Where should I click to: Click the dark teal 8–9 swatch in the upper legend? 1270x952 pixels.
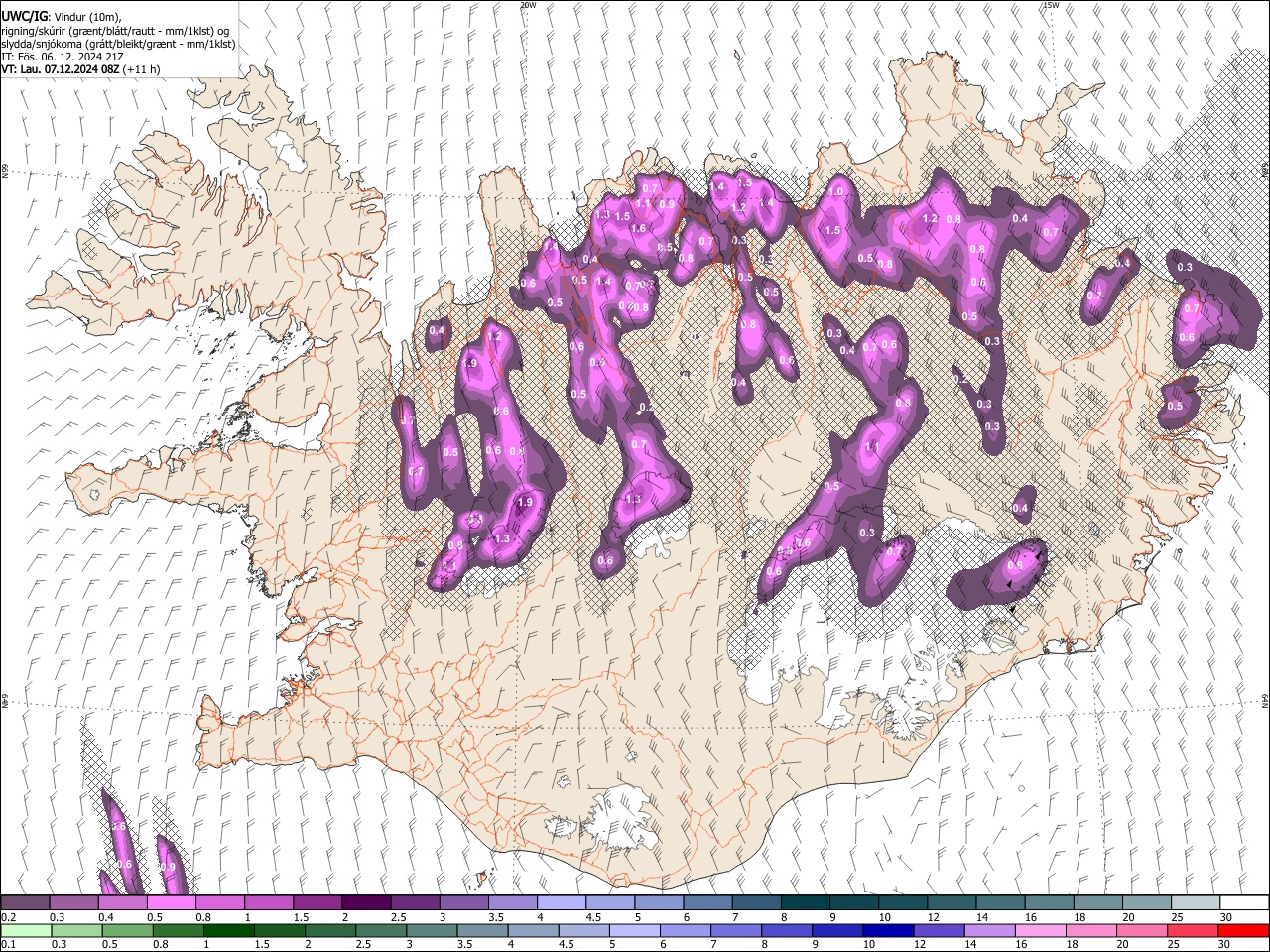[805, 903]
